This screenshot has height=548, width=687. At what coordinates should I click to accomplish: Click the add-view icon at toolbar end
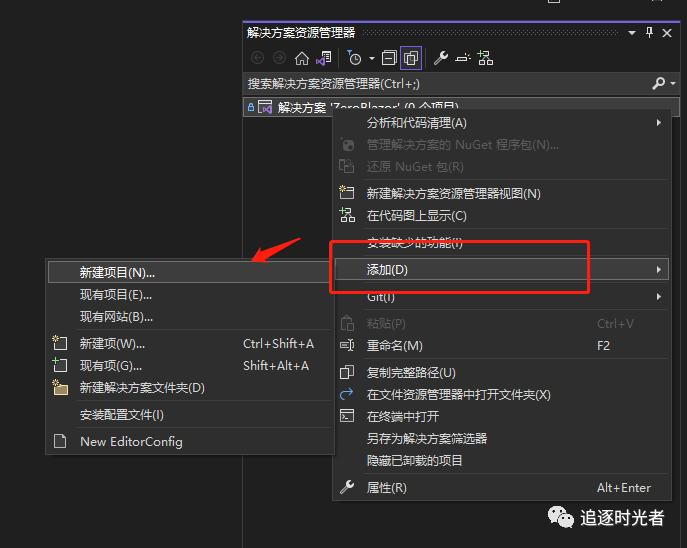tap(485, 58)
